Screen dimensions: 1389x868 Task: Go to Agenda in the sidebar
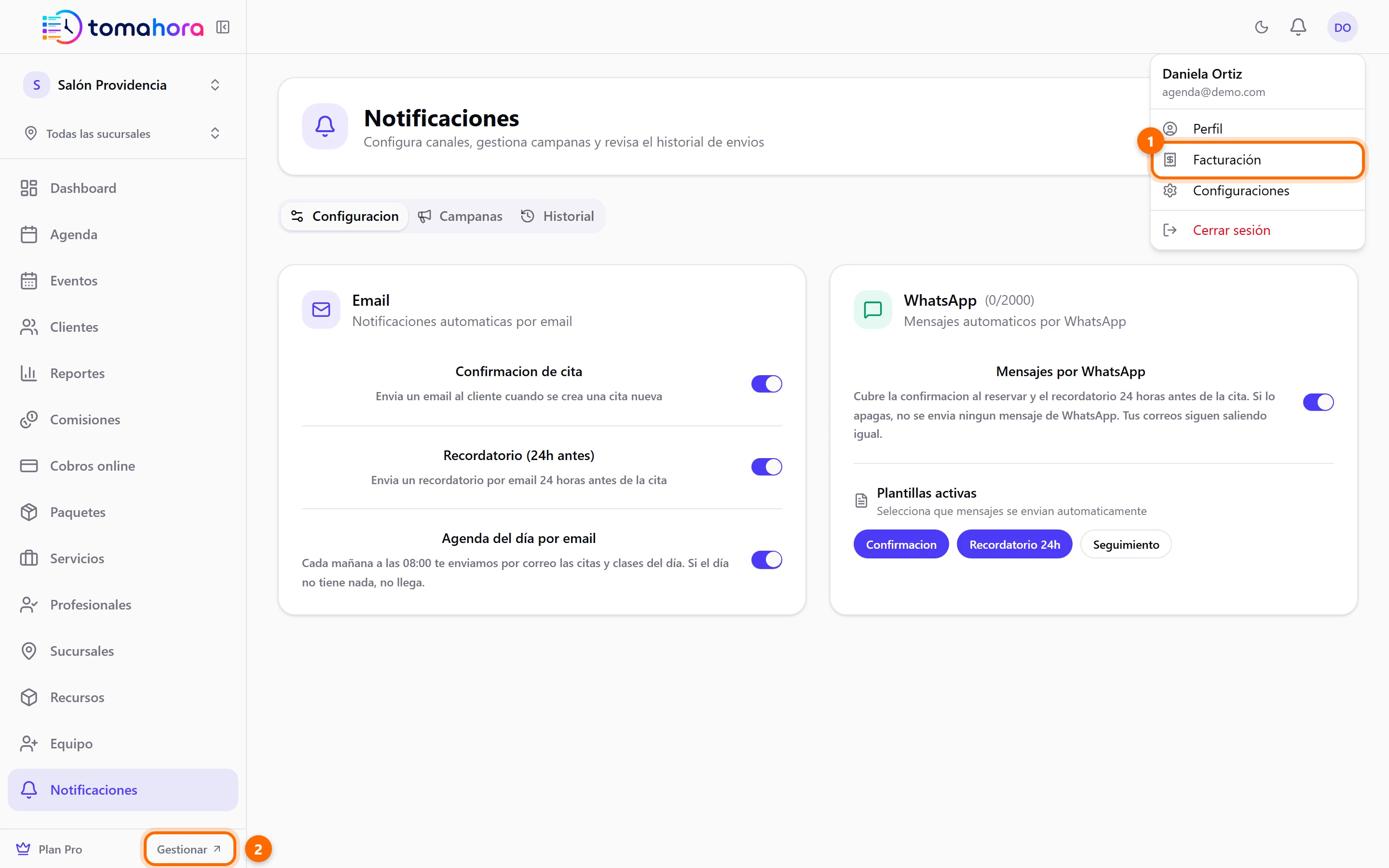pos(123,234)
